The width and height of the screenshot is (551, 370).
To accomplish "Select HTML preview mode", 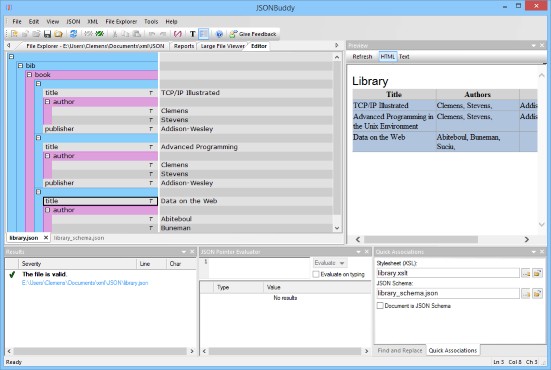I will (x=388, y=57).
